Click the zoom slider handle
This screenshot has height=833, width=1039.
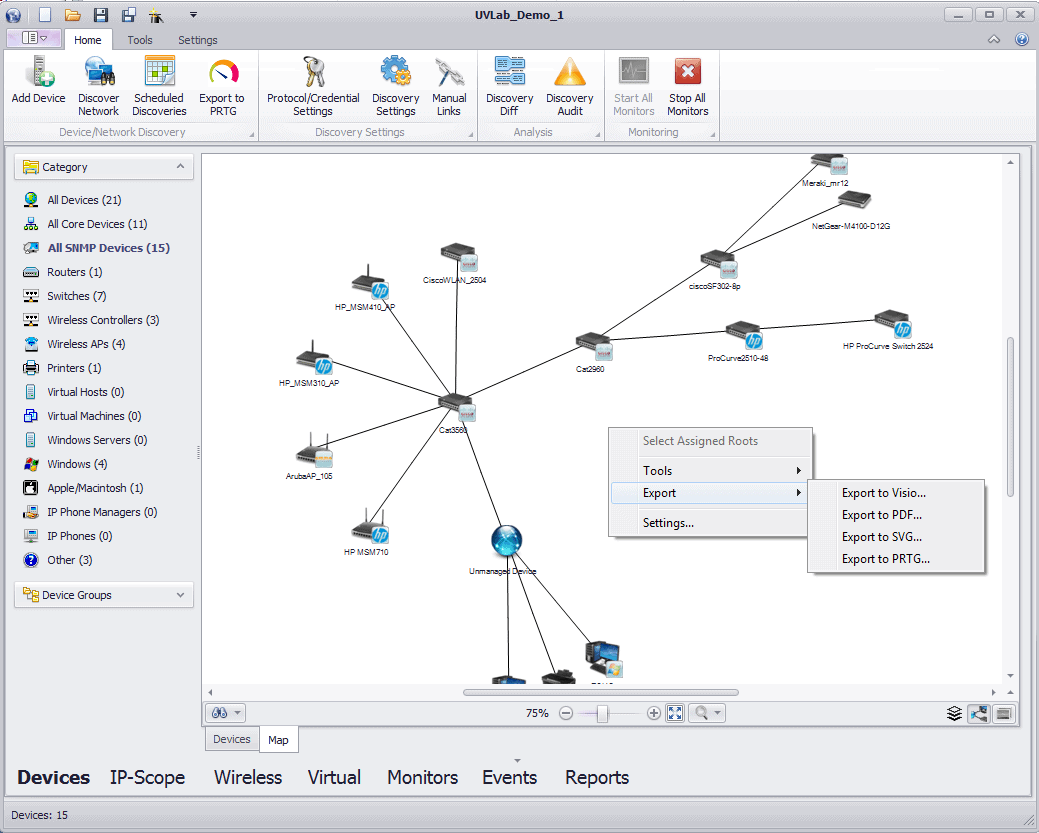tap(602, 713)
